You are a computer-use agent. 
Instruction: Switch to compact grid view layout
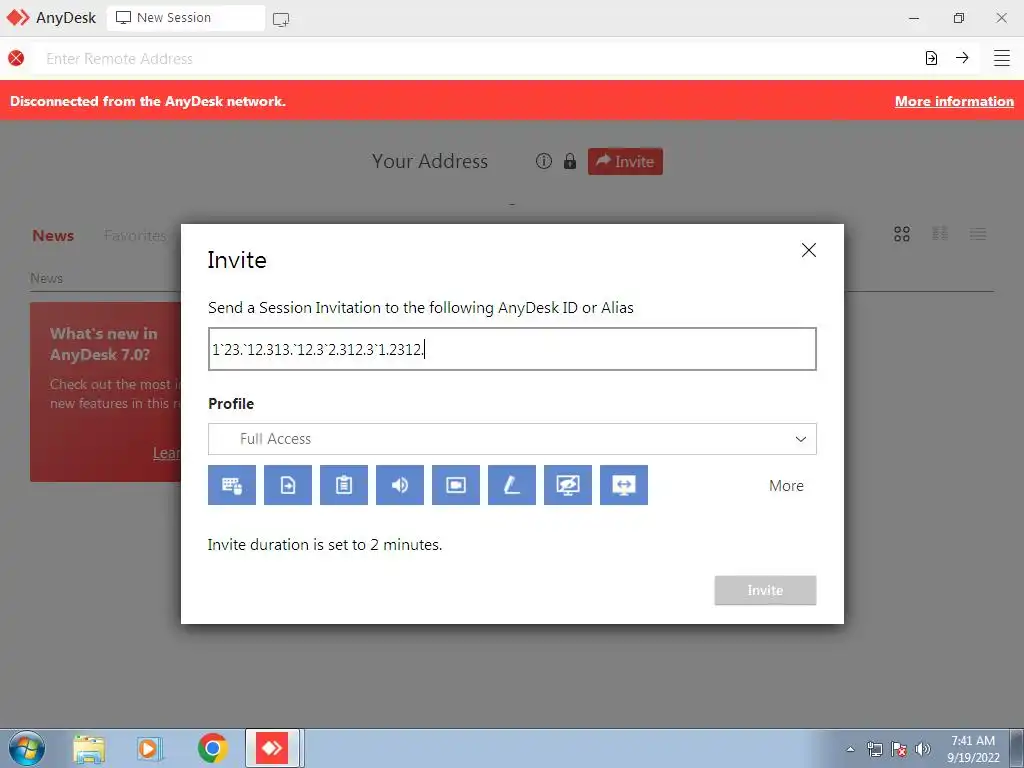(940, 234)
